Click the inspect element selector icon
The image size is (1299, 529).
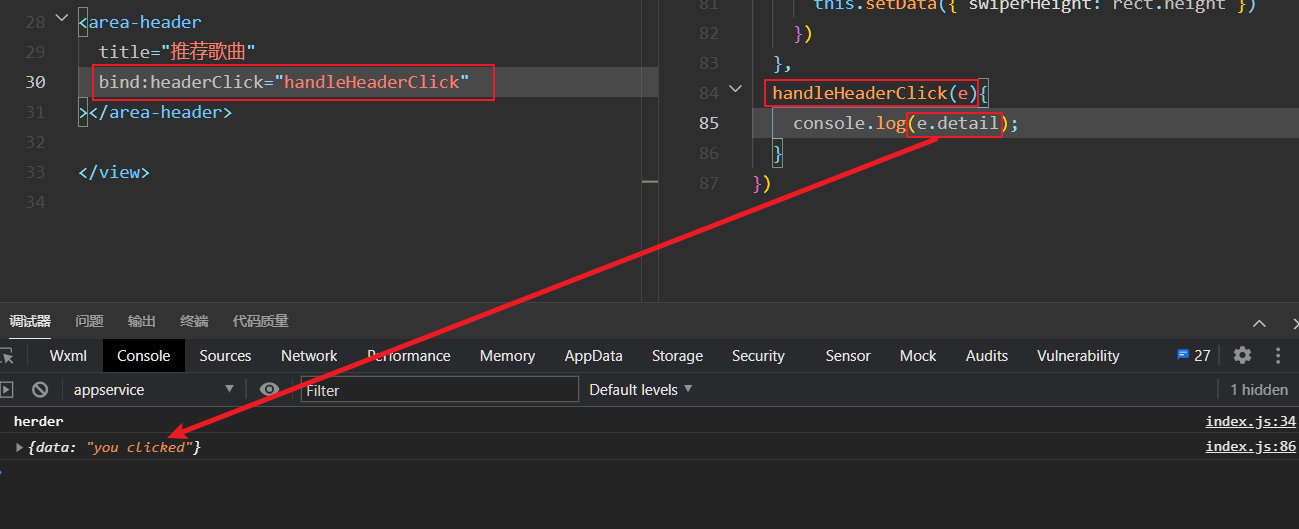click(x=7, y=356)
